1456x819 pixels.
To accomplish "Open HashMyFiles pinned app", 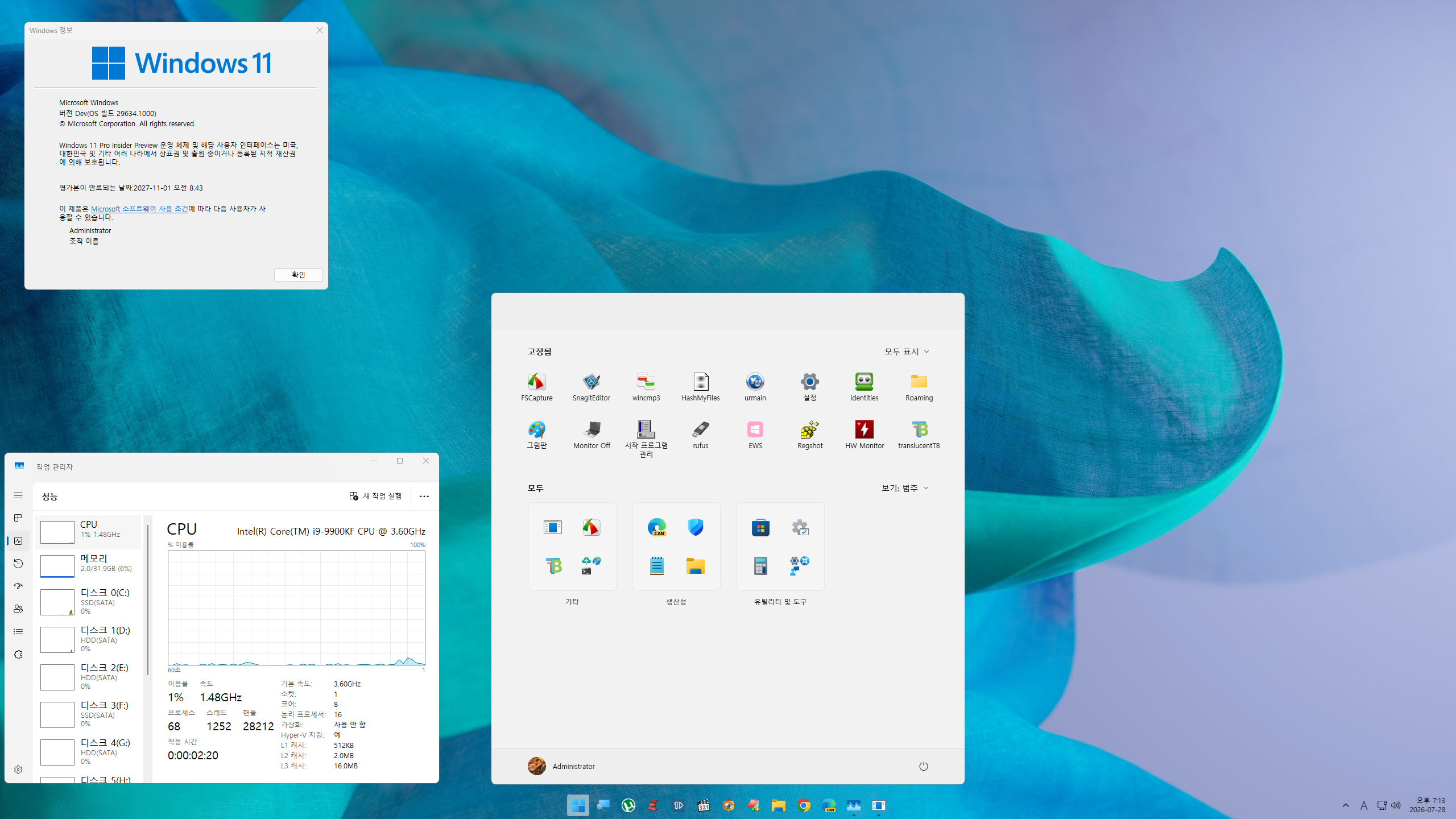I will (x=701, y=387).
